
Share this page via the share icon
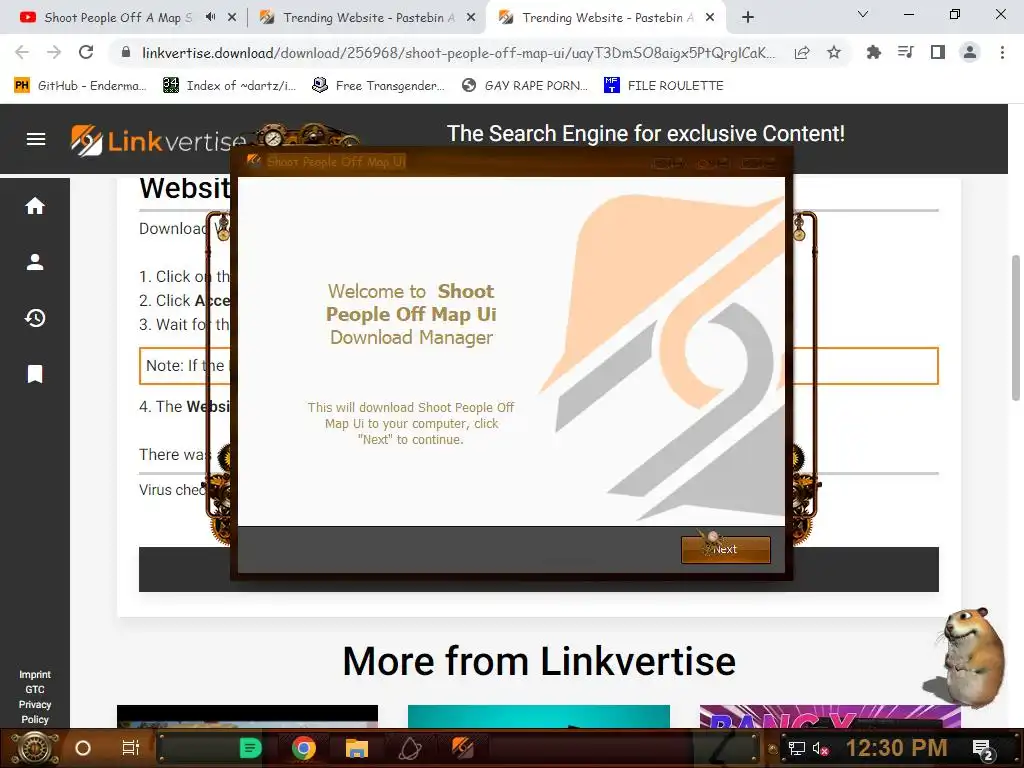(802, 53)
